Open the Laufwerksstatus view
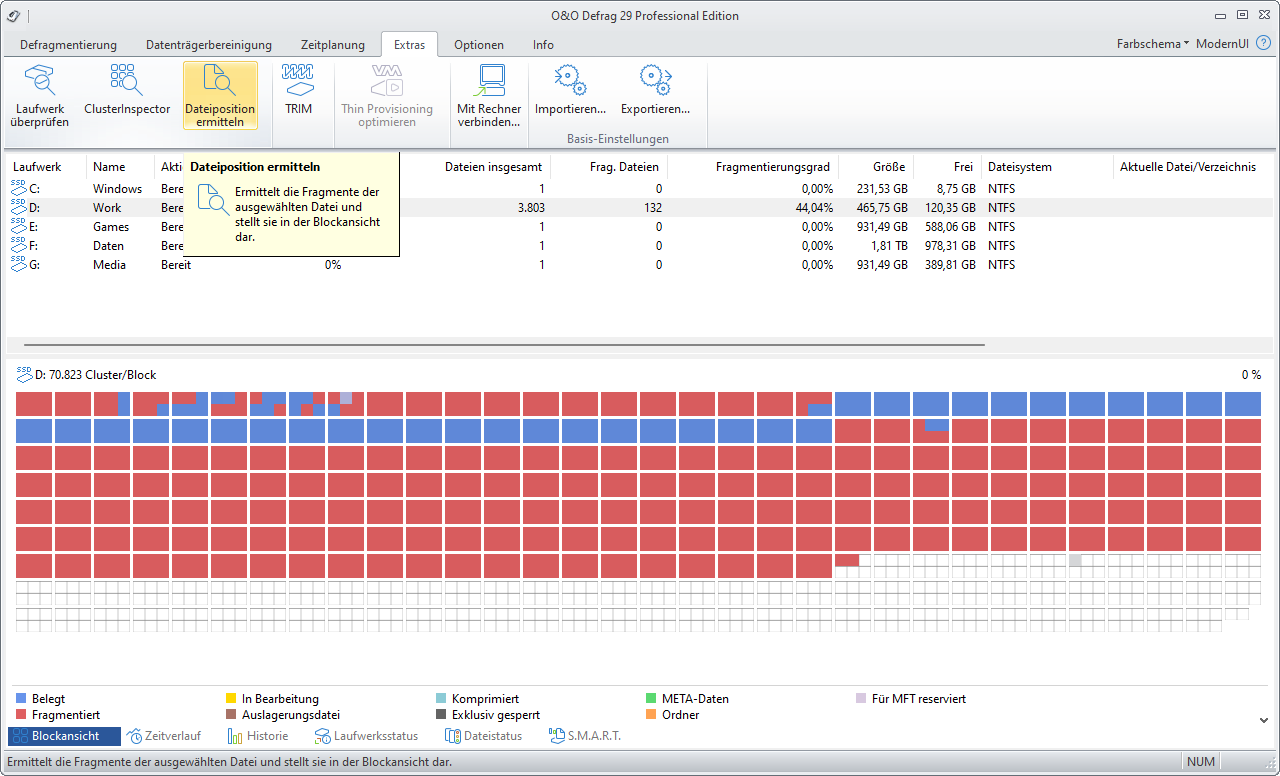Image resolution: width=1280 pixels, height=776 pixels. [366, 736]
